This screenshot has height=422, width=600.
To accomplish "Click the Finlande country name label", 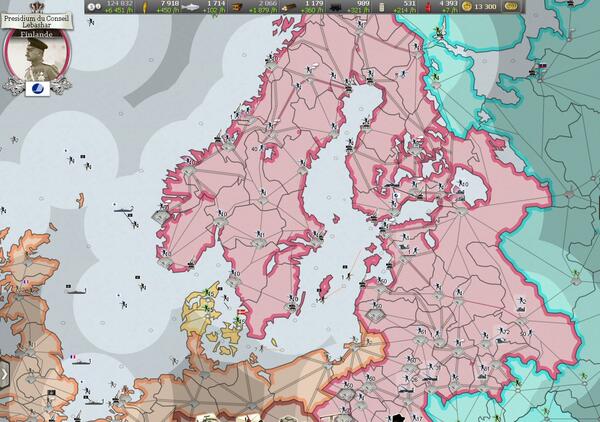I will pos(37,34).
